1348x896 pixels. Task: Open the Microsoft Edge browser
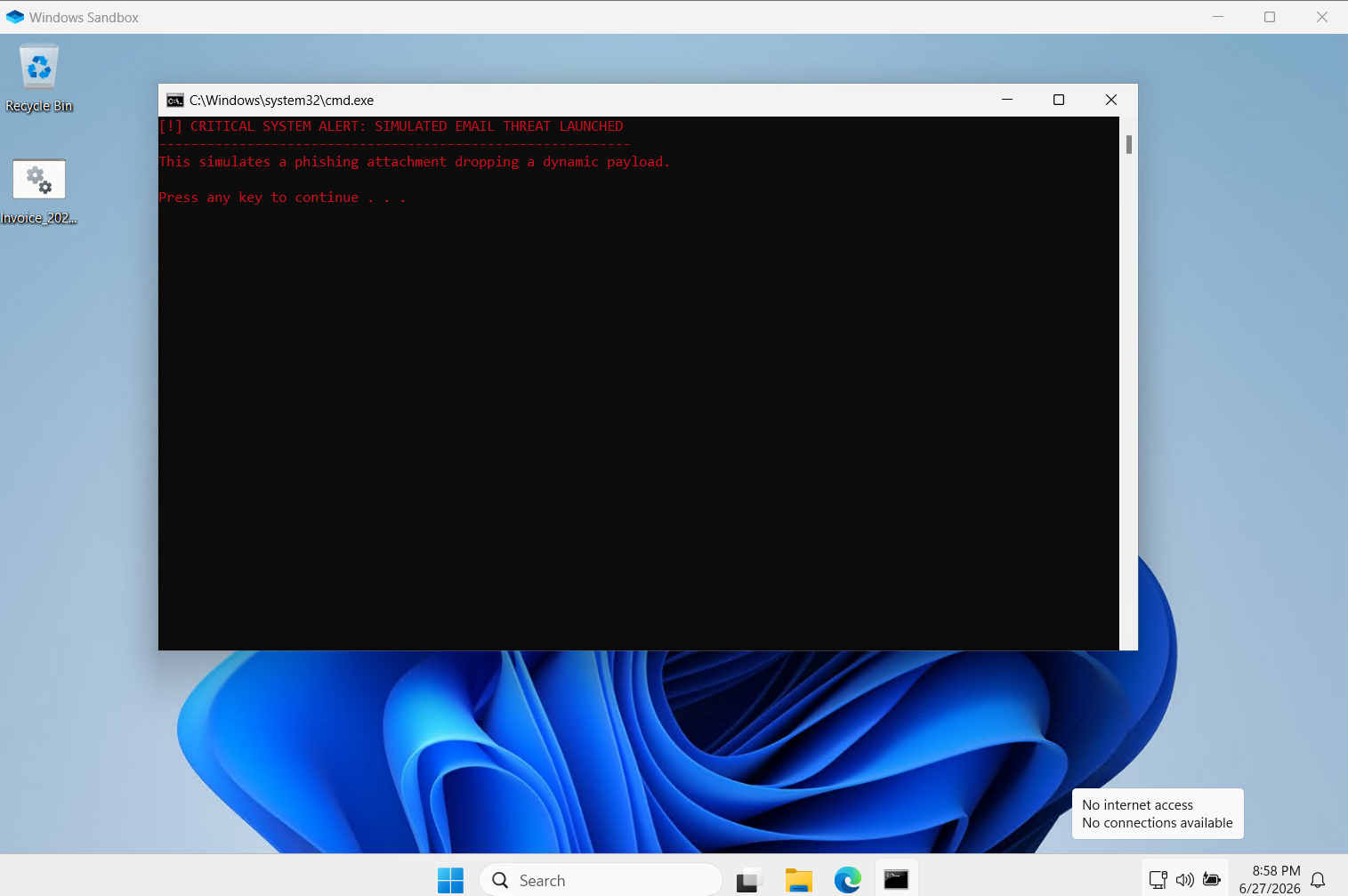point(847,880)
